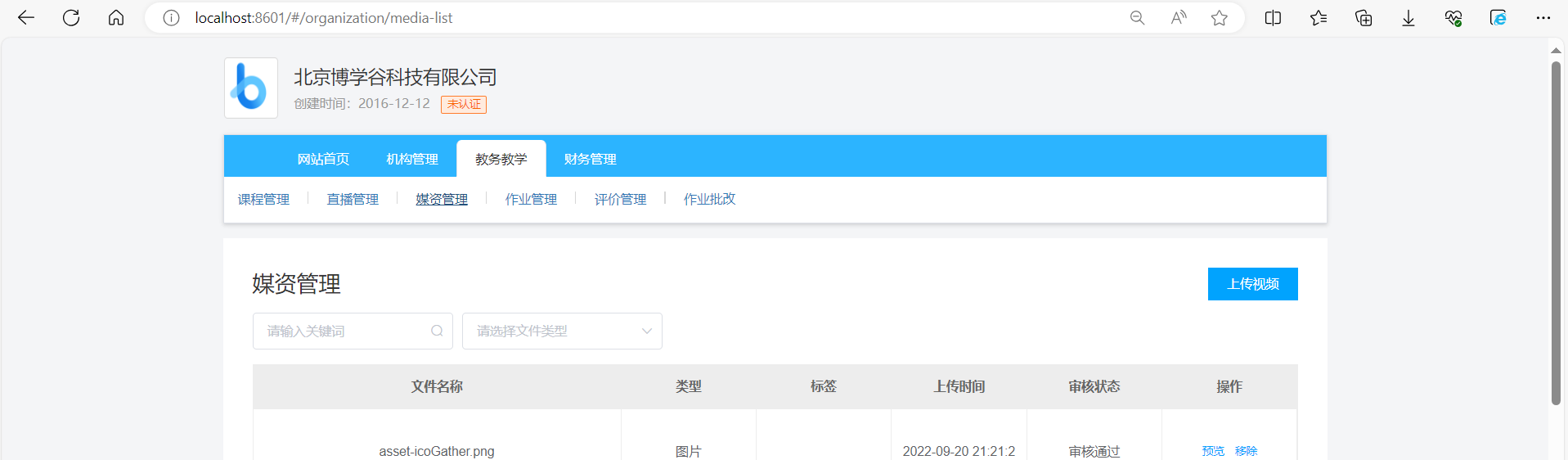Switch to the 财务管理 tab
The width and height of the screenshot is (1568, 460).
click(591, 159)
